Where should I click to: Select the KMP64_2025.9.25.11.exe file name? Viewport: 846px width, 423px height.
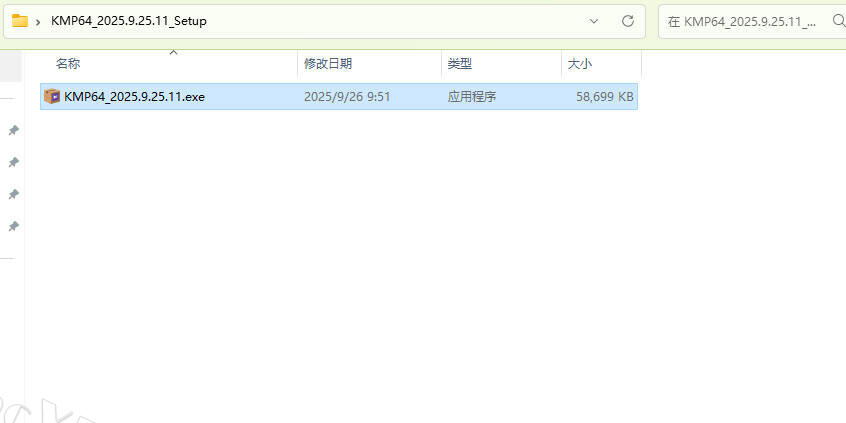(134, 97)
